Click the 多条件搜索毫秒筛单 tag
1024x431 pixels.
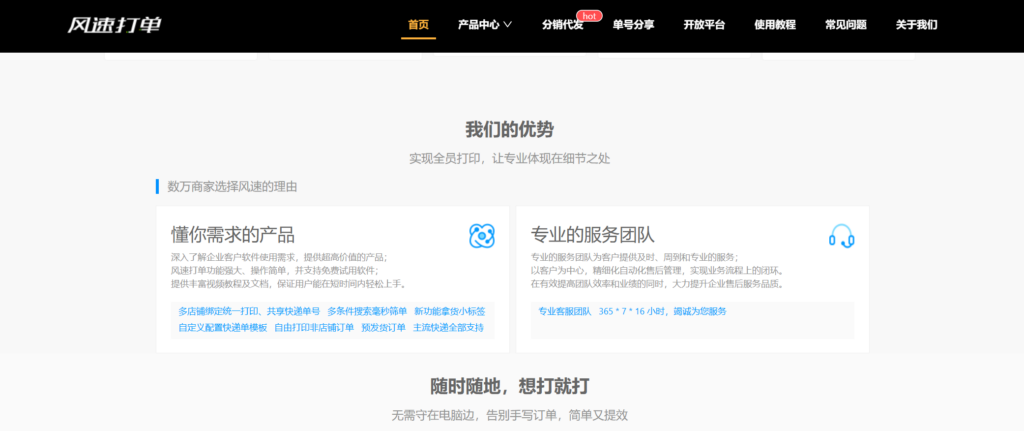[x=367, y=311]
